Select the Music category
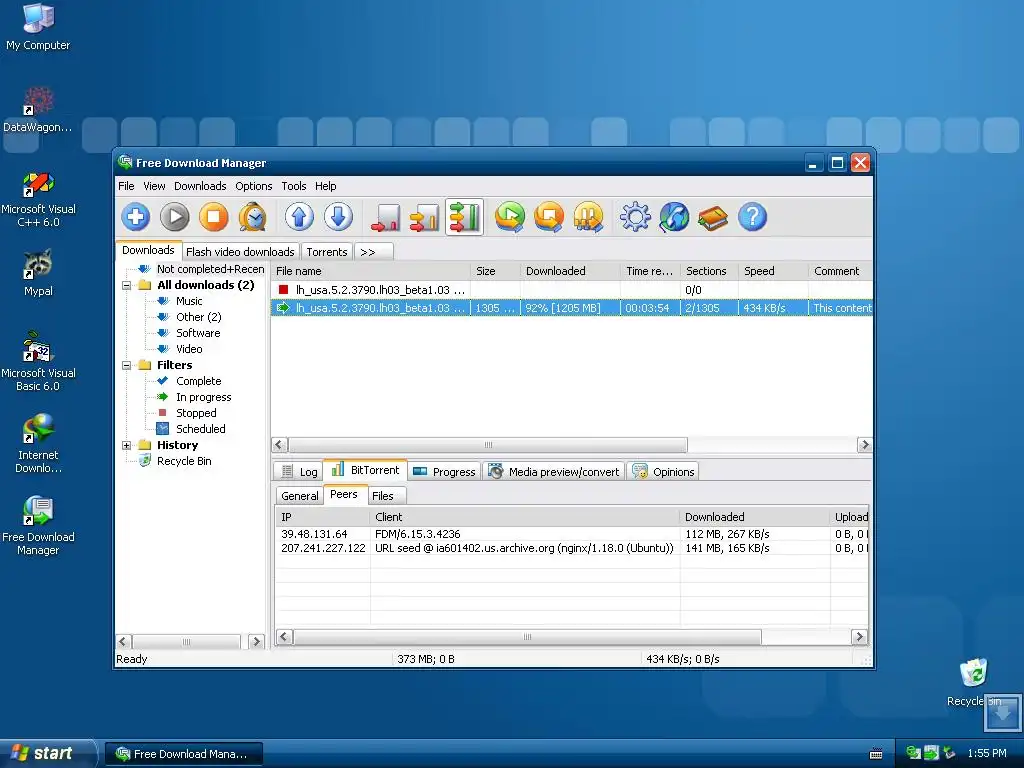1024x768 pixels. point(189,301)
